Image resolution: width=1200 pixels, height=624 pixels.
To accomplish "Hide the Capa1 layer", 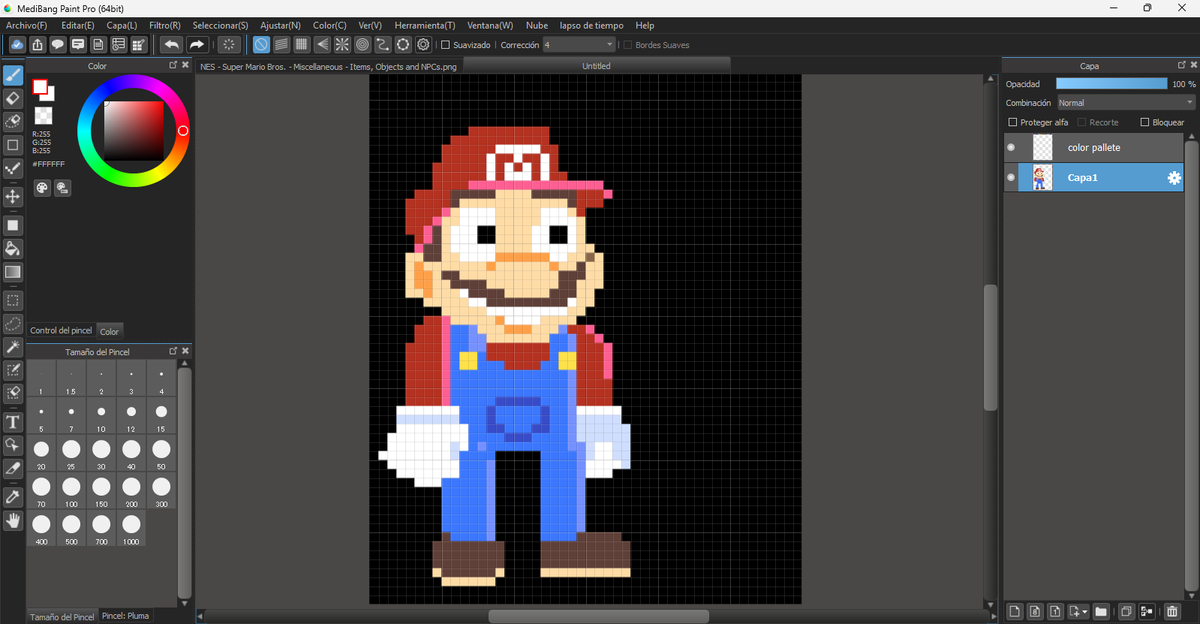I will click(x=1011, y=178).
